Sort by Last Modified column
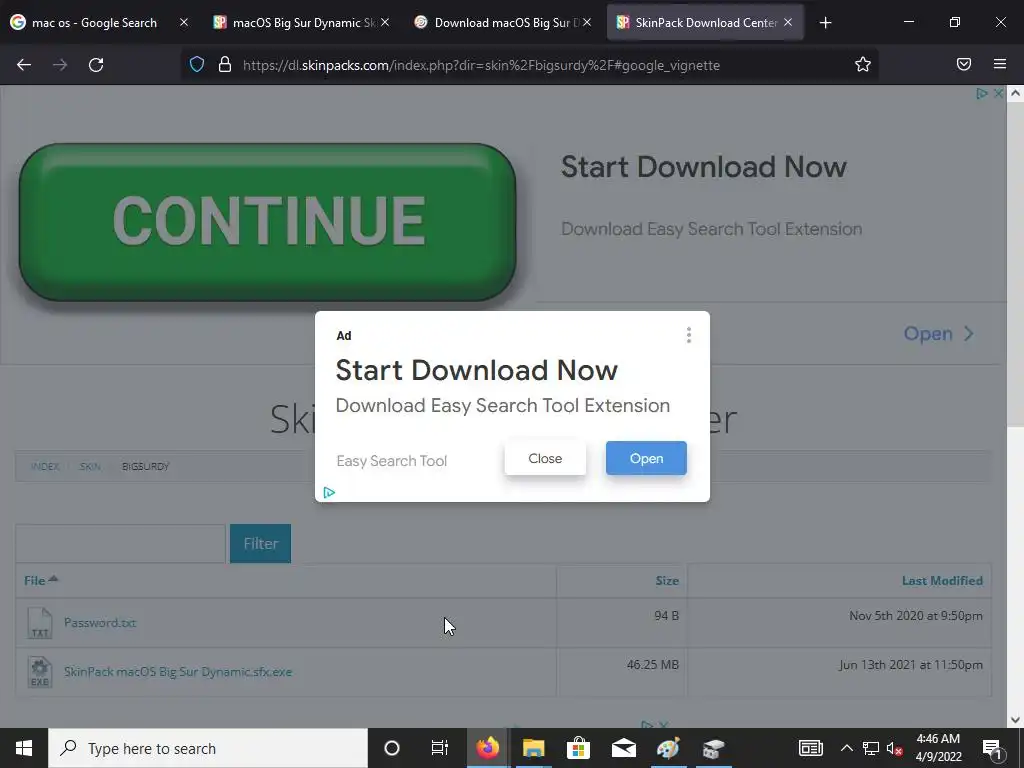This screenshot has height=768, width=1024. pyautogui.click(x=942, y=581)
